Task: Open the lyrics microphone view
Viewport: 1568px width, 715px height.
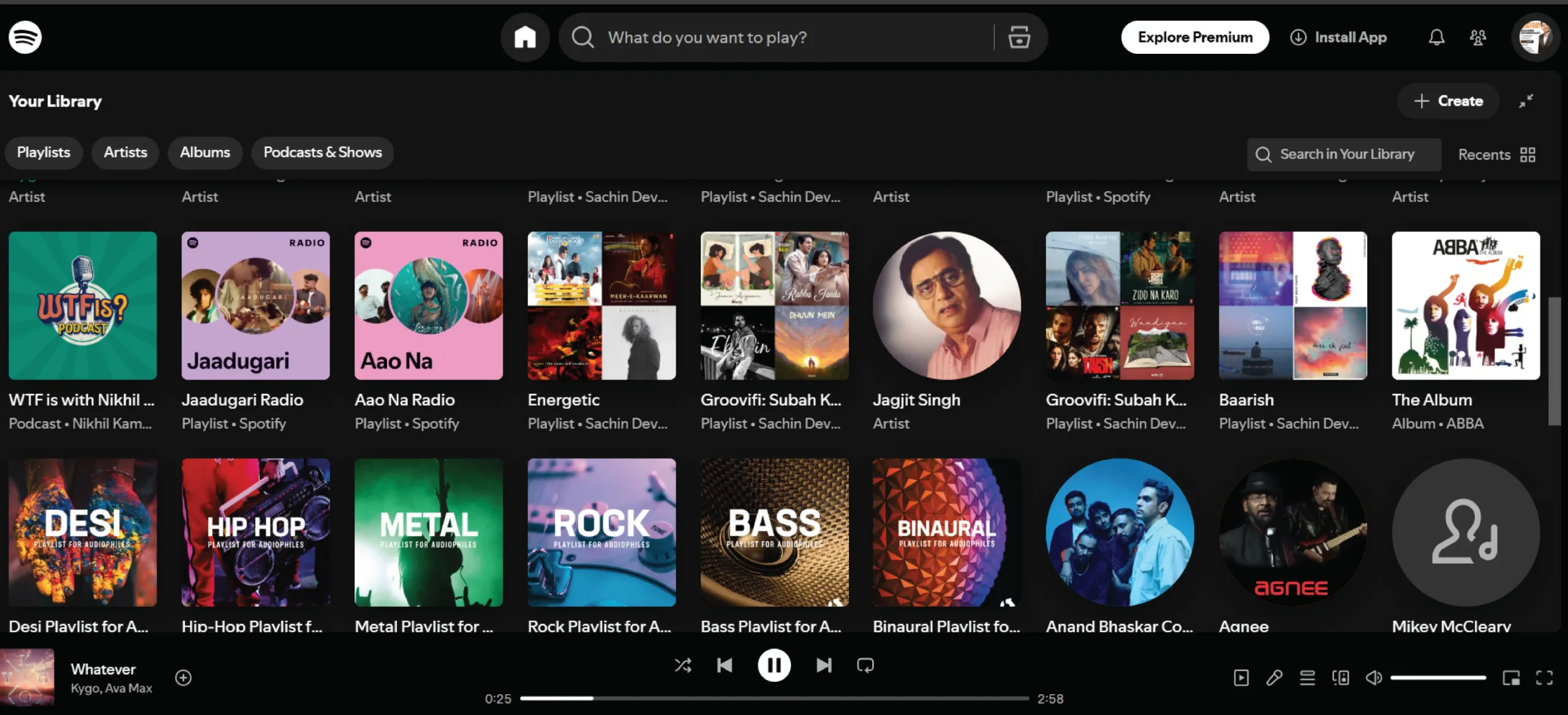Action: [1275, 678]
